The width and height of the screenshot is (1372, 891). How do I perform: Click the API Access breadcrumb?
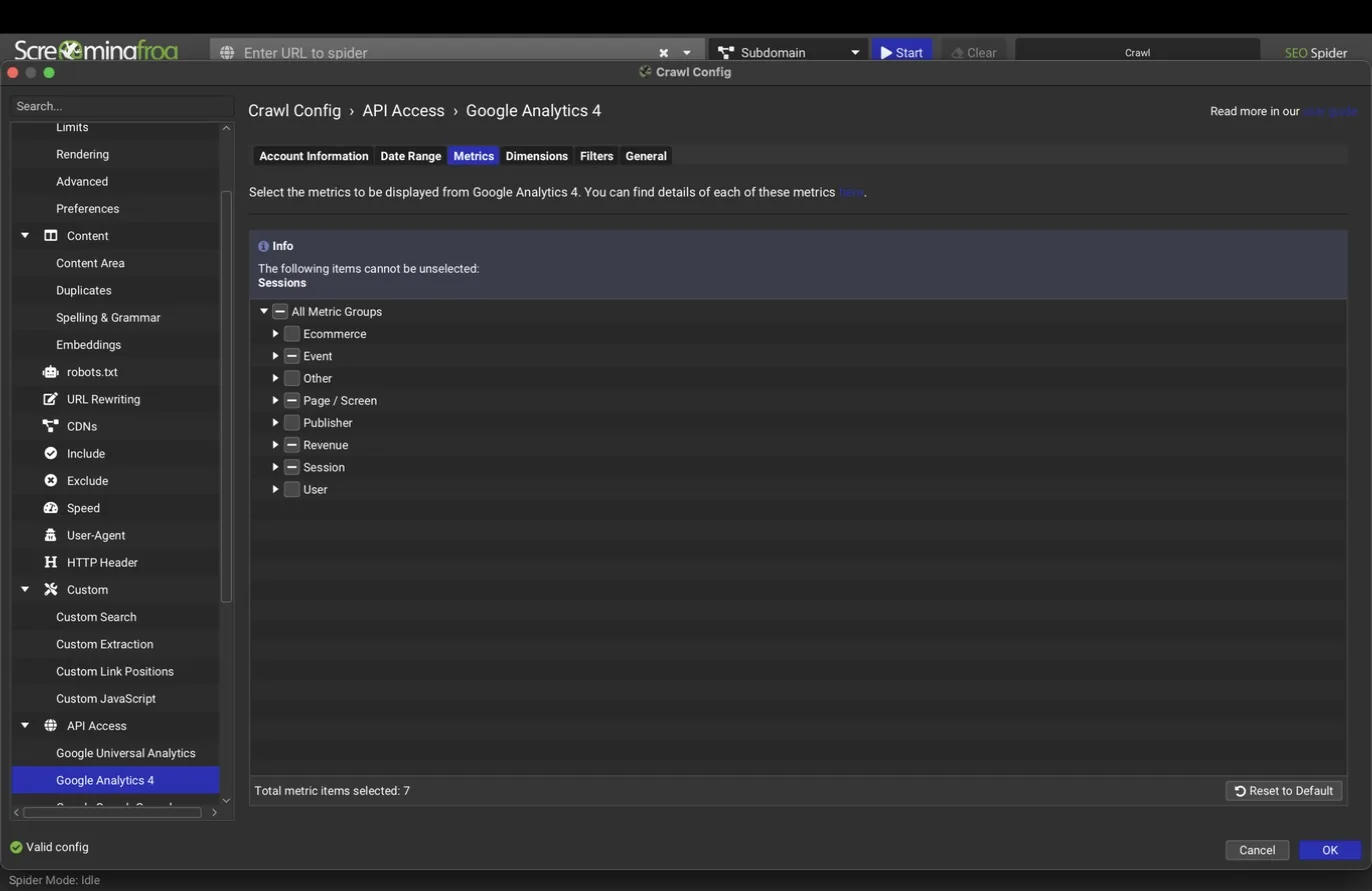click(x=403, y=111)
